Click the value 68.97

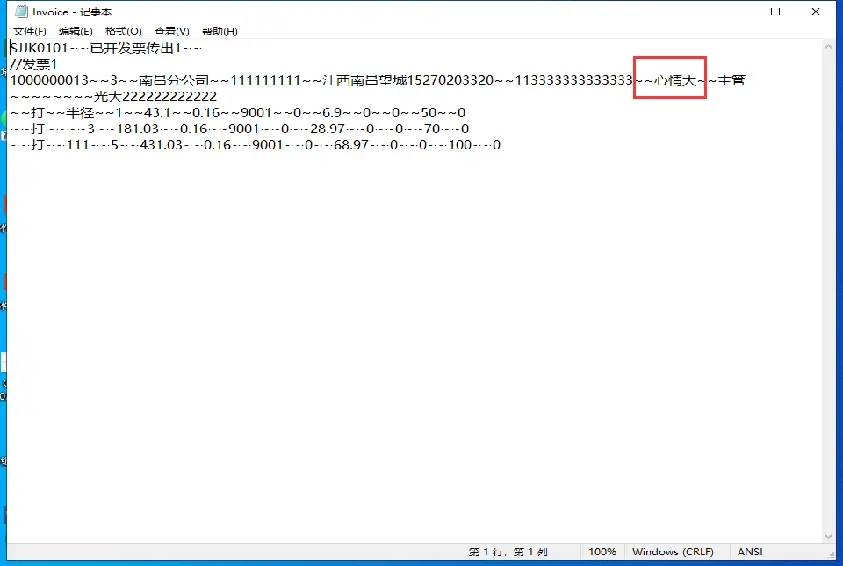point(351,145)
